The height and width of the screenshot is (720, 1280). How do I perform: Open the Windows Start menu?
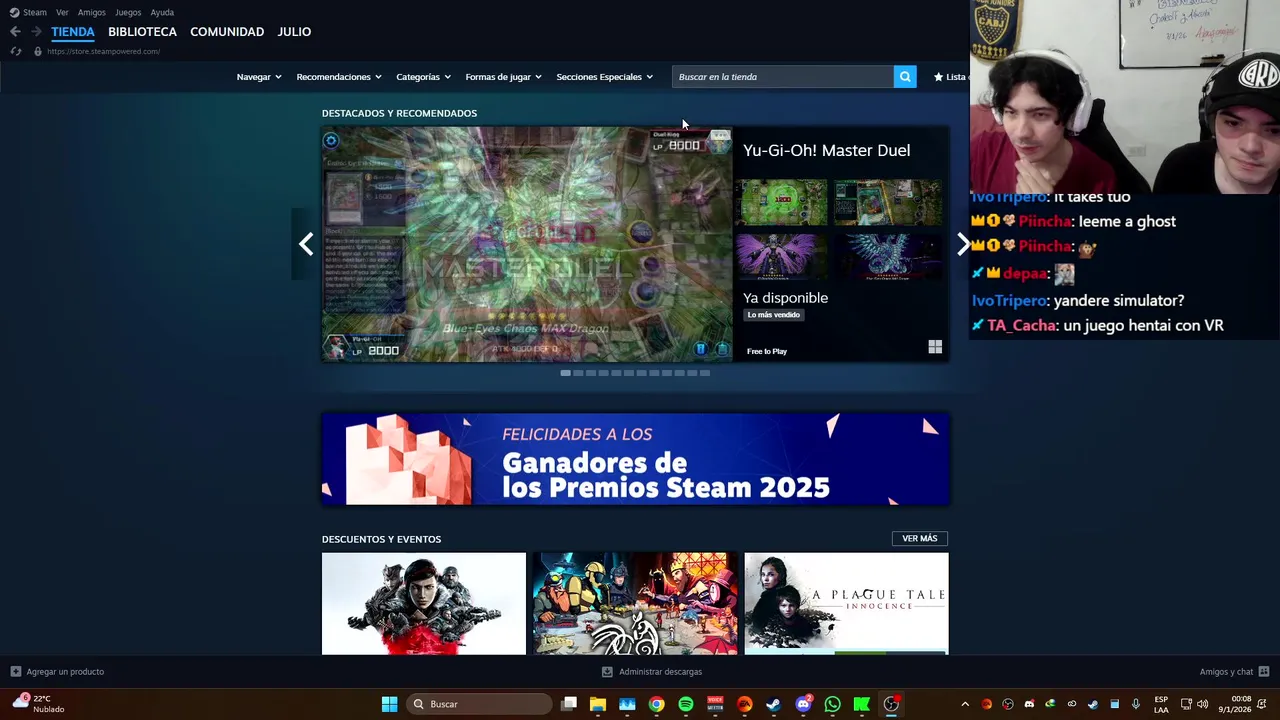389,704
